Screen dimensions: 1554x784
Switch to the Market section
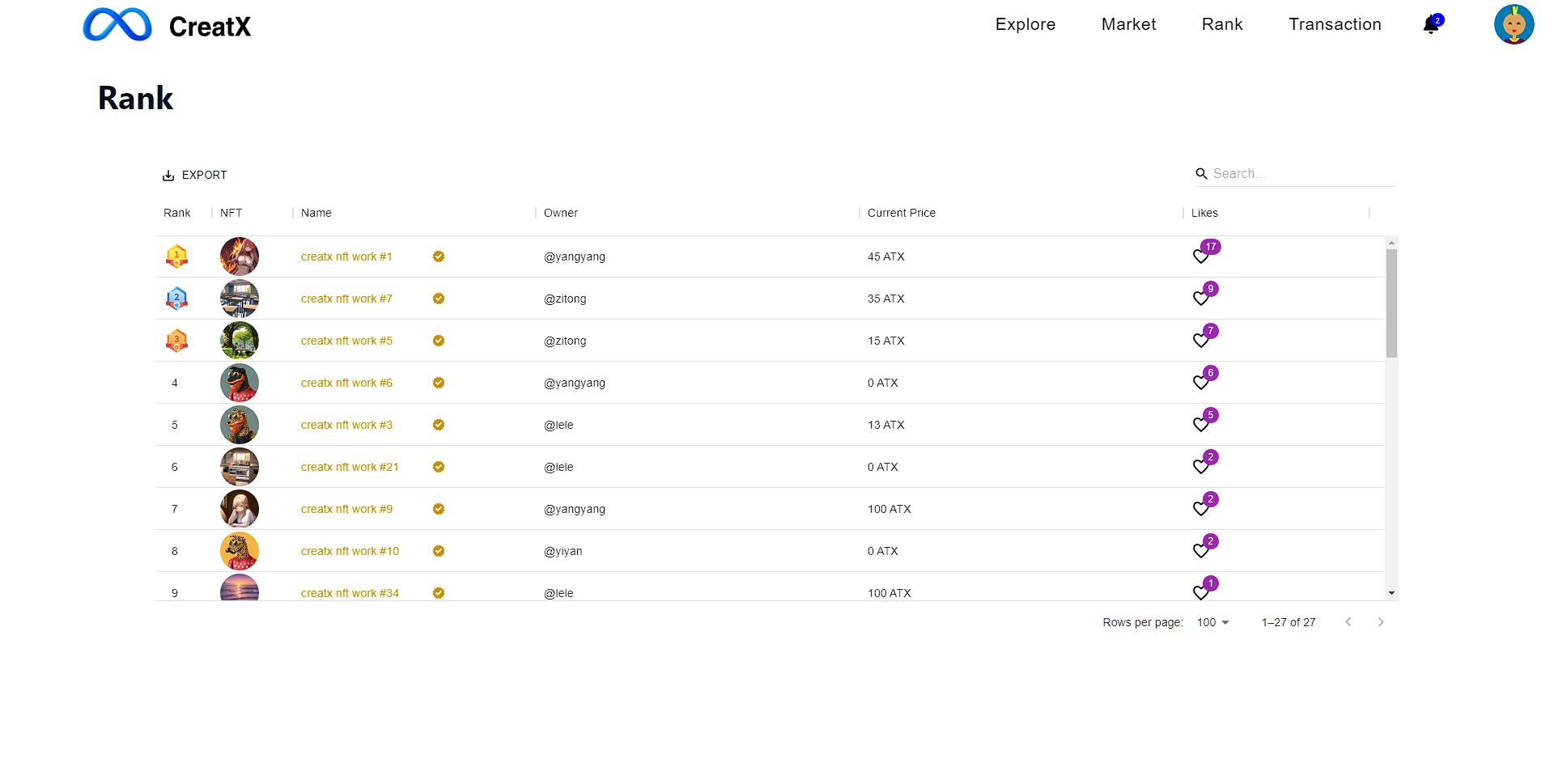tap(1128, 24)
